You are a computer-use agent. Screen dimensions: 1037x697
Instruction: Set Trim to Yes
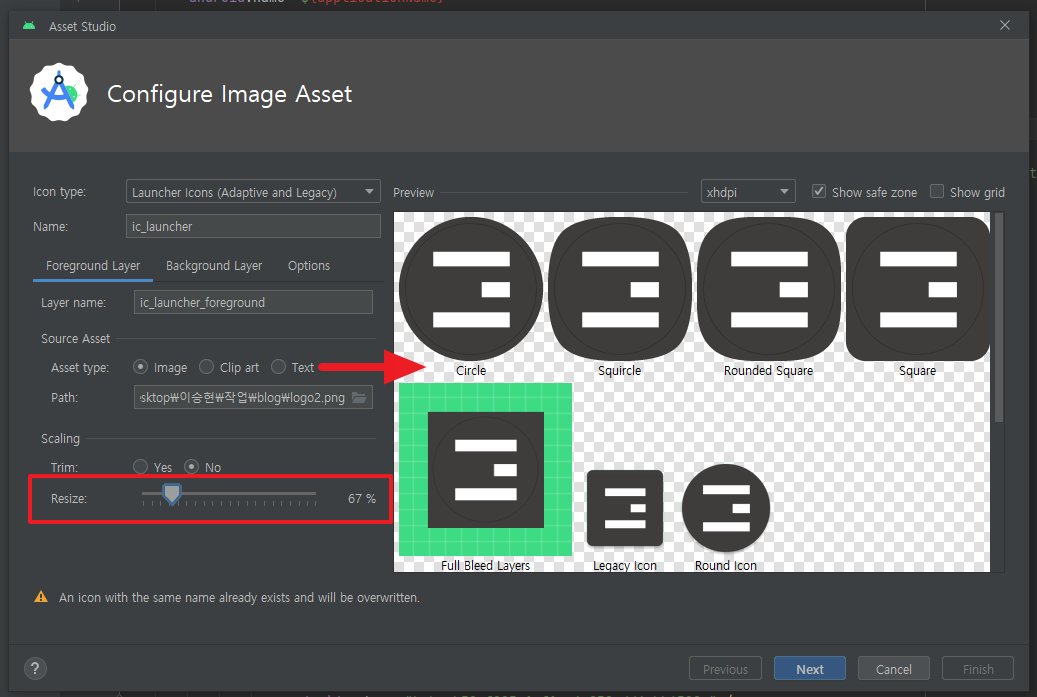tap(140, 466)
